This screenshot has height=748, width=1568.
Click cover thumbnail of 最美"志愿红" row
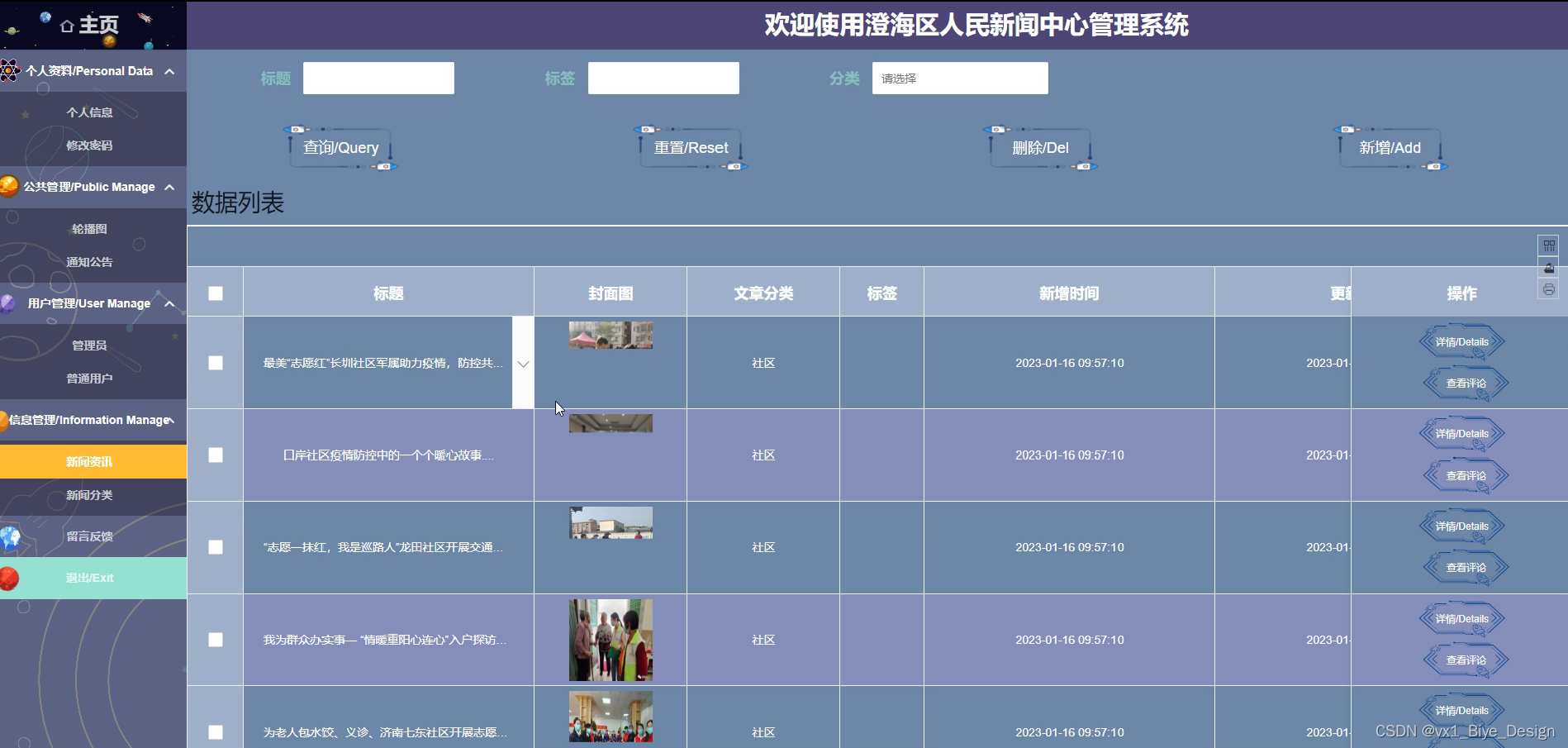611,335
